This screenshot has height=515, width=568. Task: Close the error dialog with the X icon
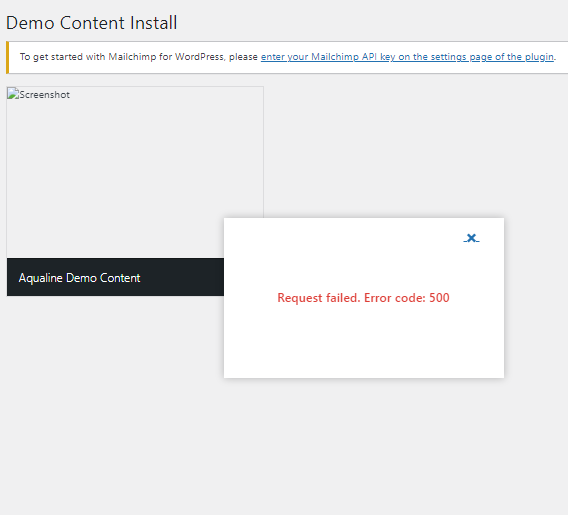point(471,238)
